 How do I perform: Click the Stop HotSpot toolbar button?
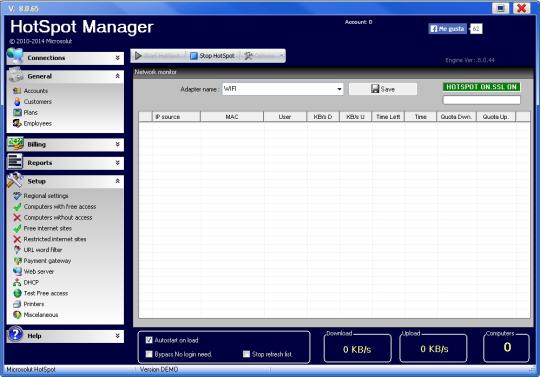(212, 56)
